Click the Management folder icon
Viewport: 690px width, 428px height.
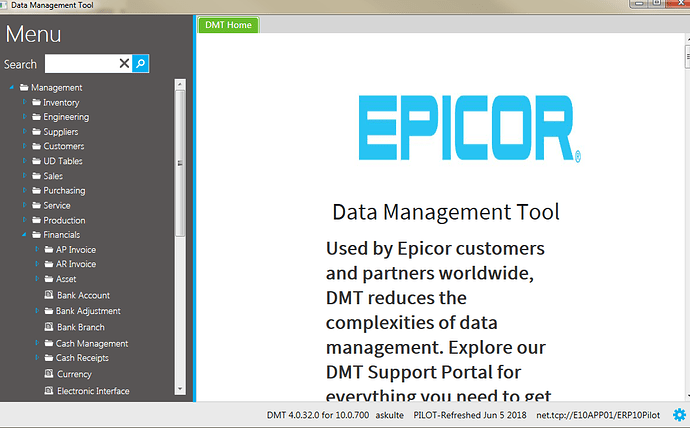(x=24, y=88)
